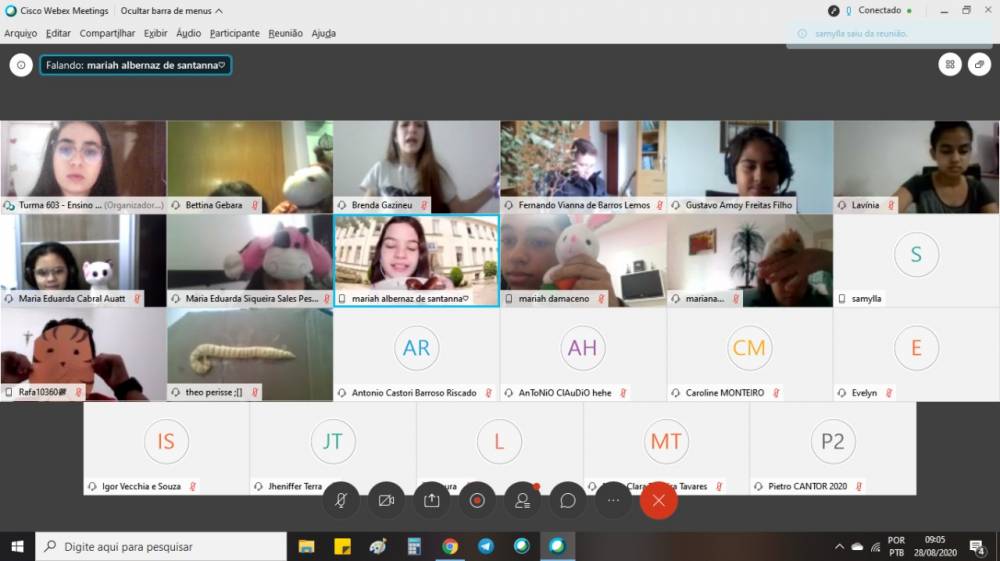Click the share content icon
The image size is (1000, 561).
coord(432,500)
